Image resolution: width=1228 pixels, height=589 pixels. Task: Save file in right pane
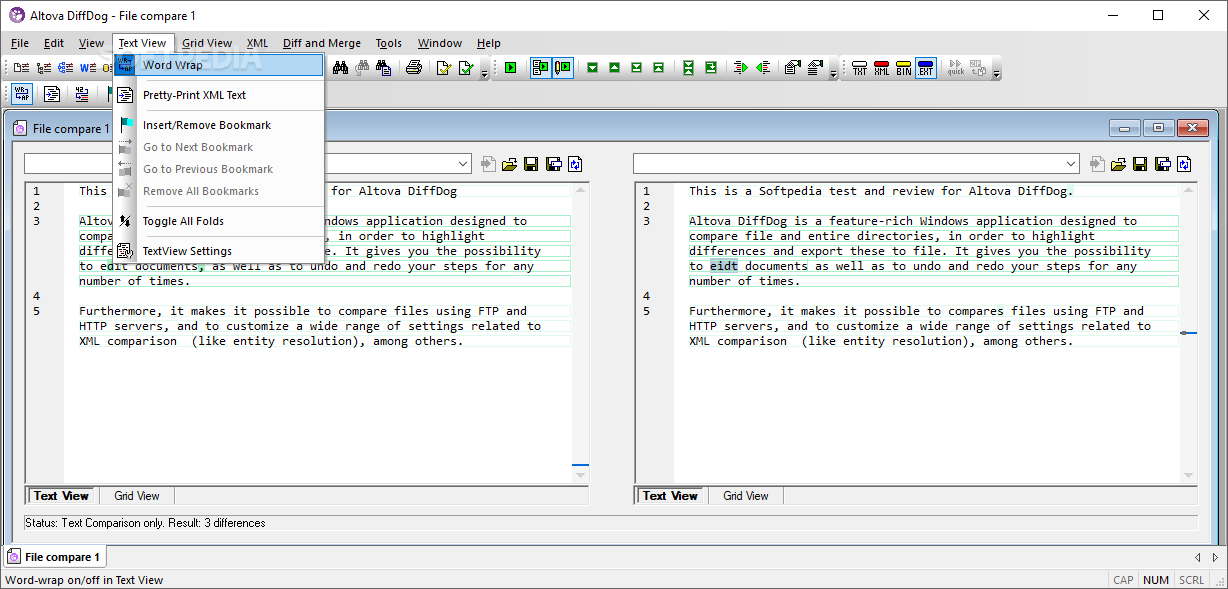[x=1141, y=164]
